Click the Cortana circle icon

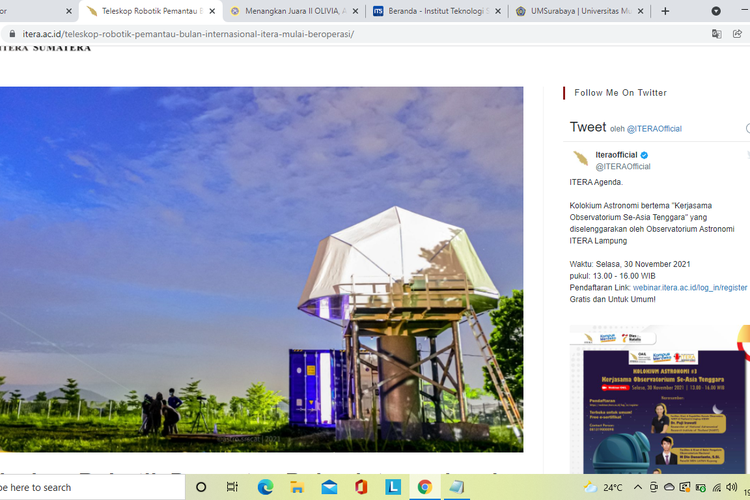(x=201, y=487)
